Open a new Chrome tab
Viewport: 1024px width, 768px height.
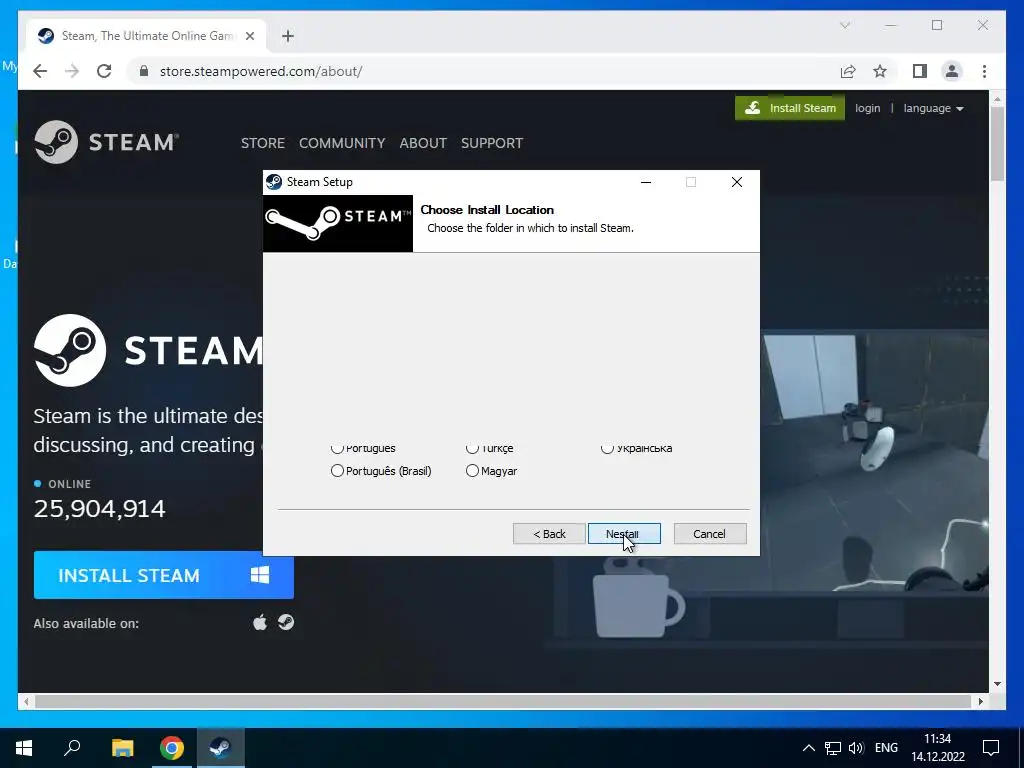[288, 36]
